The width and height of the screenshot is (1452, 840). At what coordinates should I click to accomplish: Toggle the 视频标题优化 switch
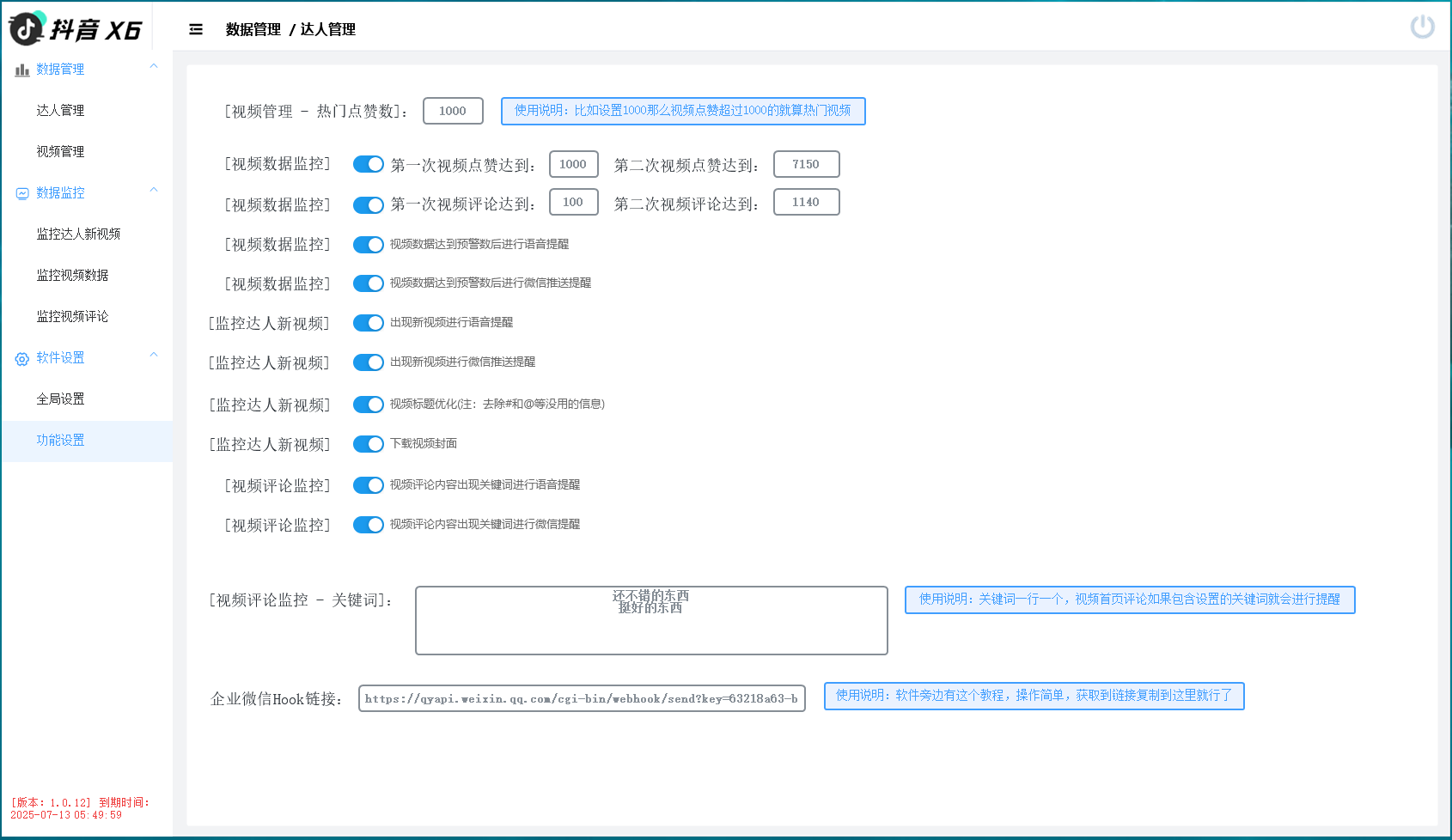369,404
